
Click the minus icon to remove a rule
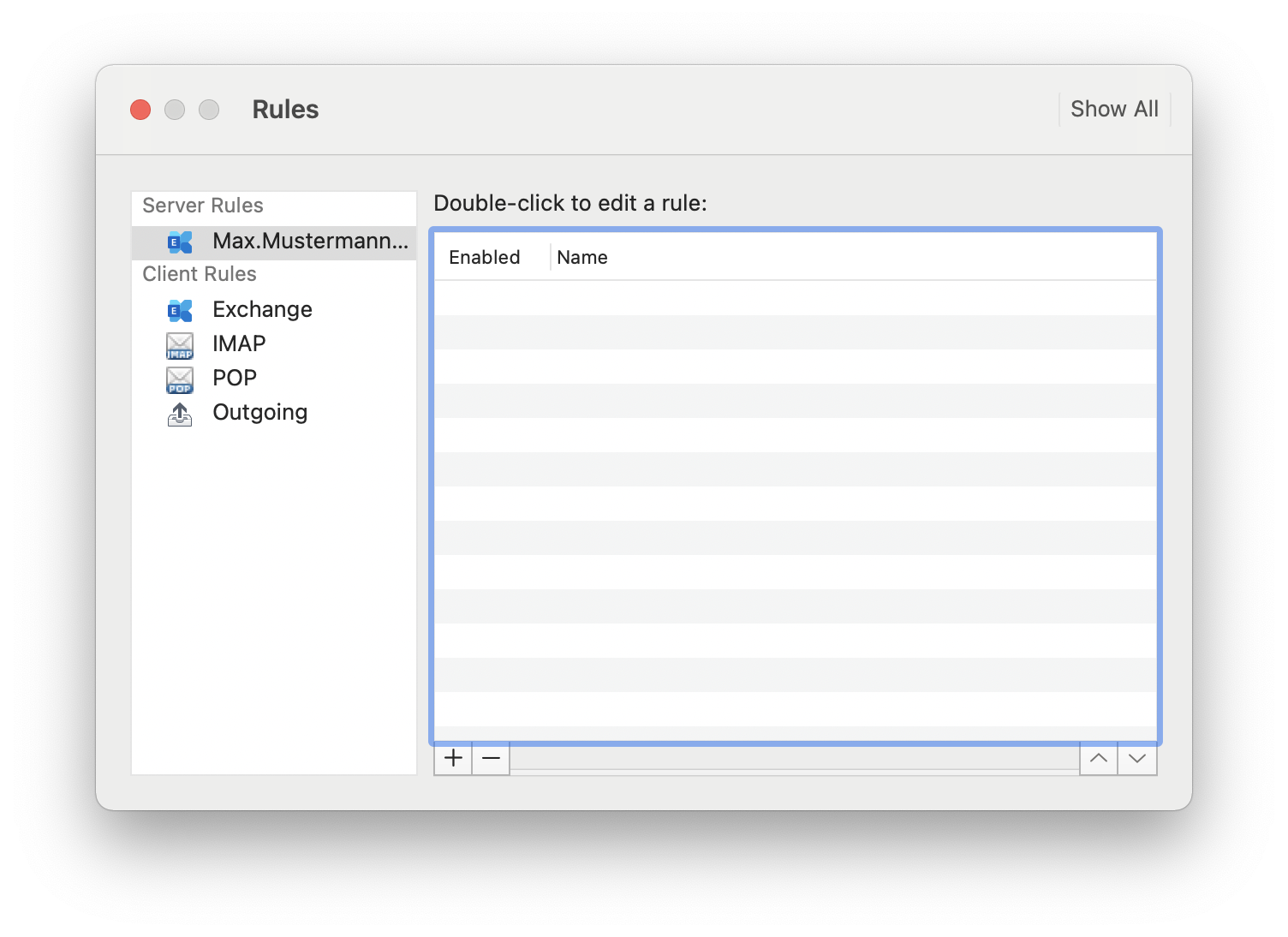click(490, 758)
